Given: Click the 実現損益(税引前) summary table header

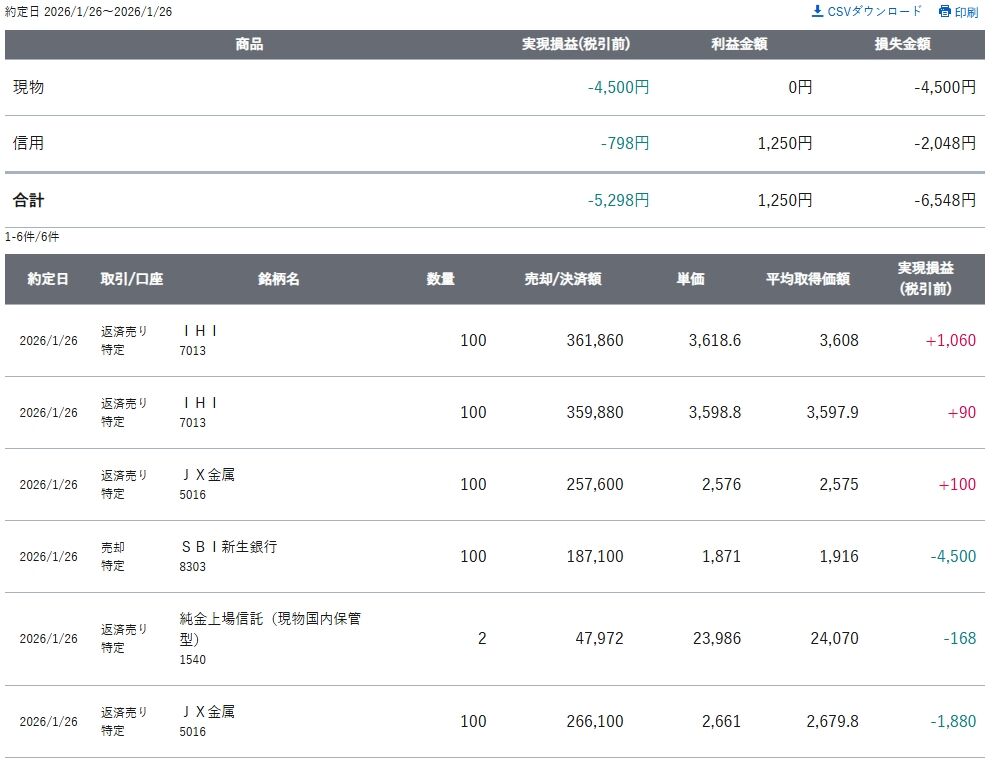Looking at the screenshot, I should point(576,44).
